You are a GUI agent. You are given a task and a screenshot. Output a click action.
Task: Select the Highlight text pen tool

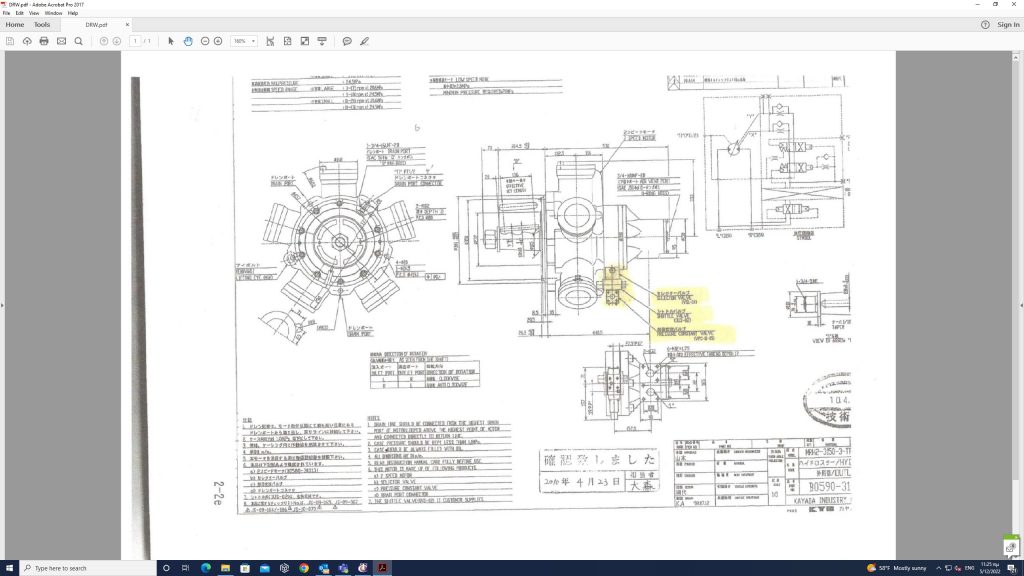coord(364,41)
